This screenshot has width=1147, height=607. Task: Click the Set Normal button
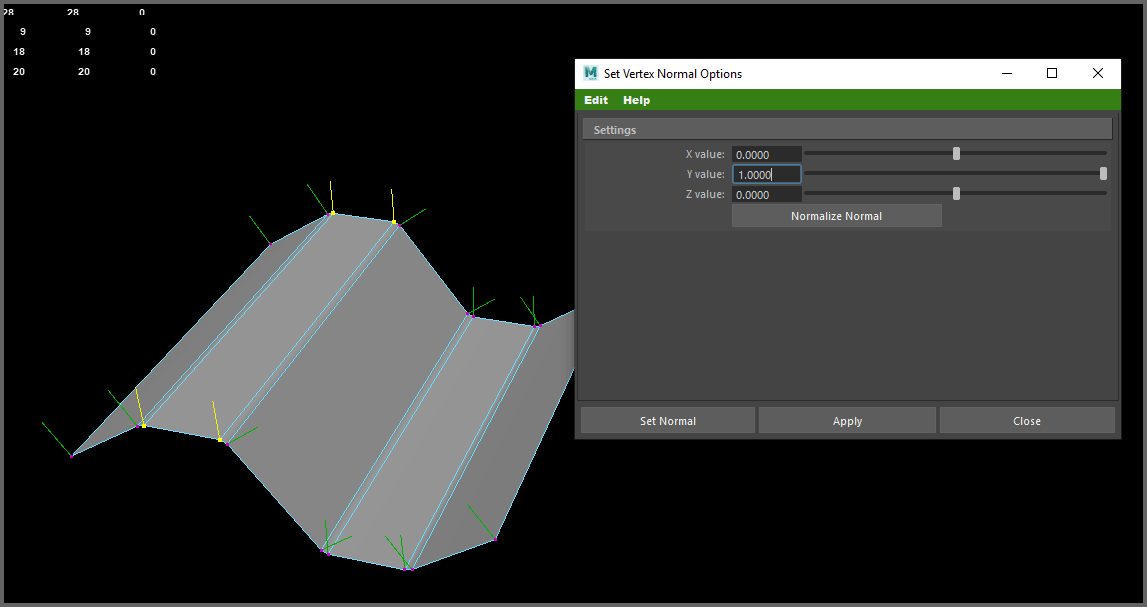pyautogui.click(x=668, y=421)
